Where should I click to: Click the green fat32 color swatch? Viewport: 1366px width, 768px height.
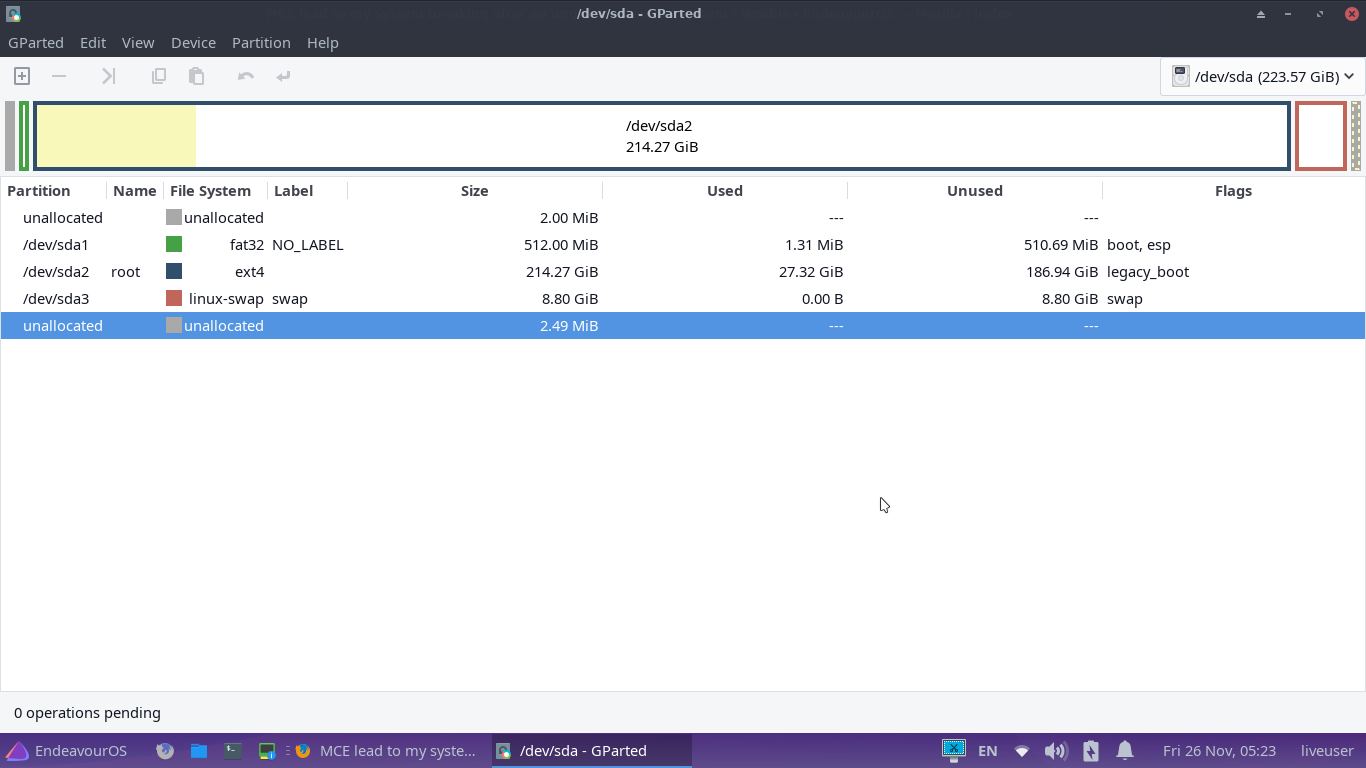pyautogui.click(x=174, y=244)
